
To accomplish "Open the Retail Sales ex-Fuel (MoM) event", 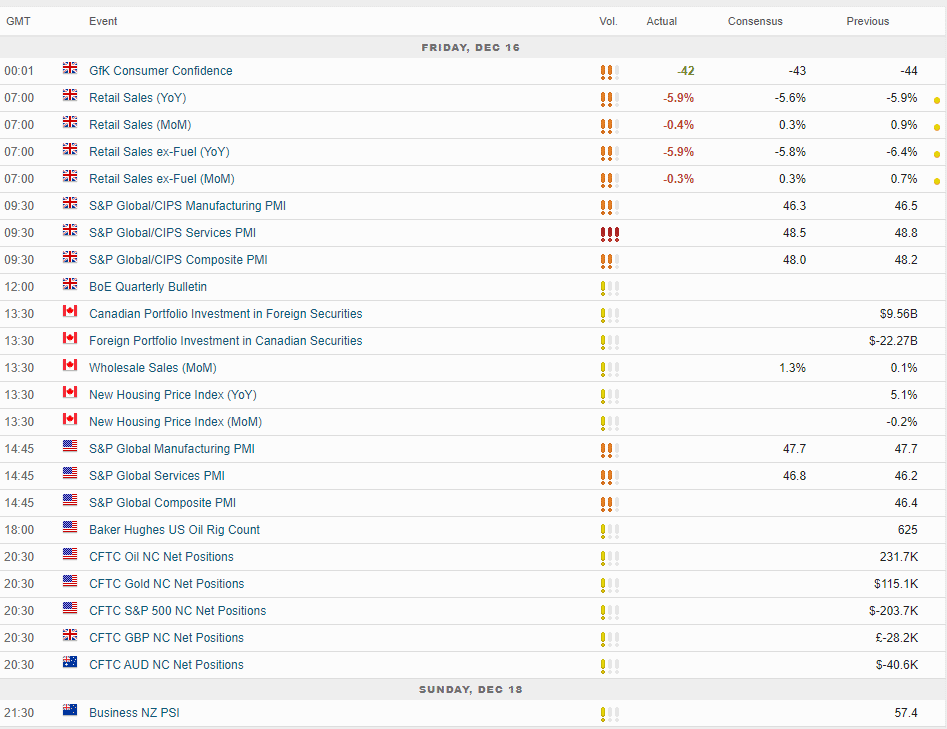I will click(x=162, y=179).
